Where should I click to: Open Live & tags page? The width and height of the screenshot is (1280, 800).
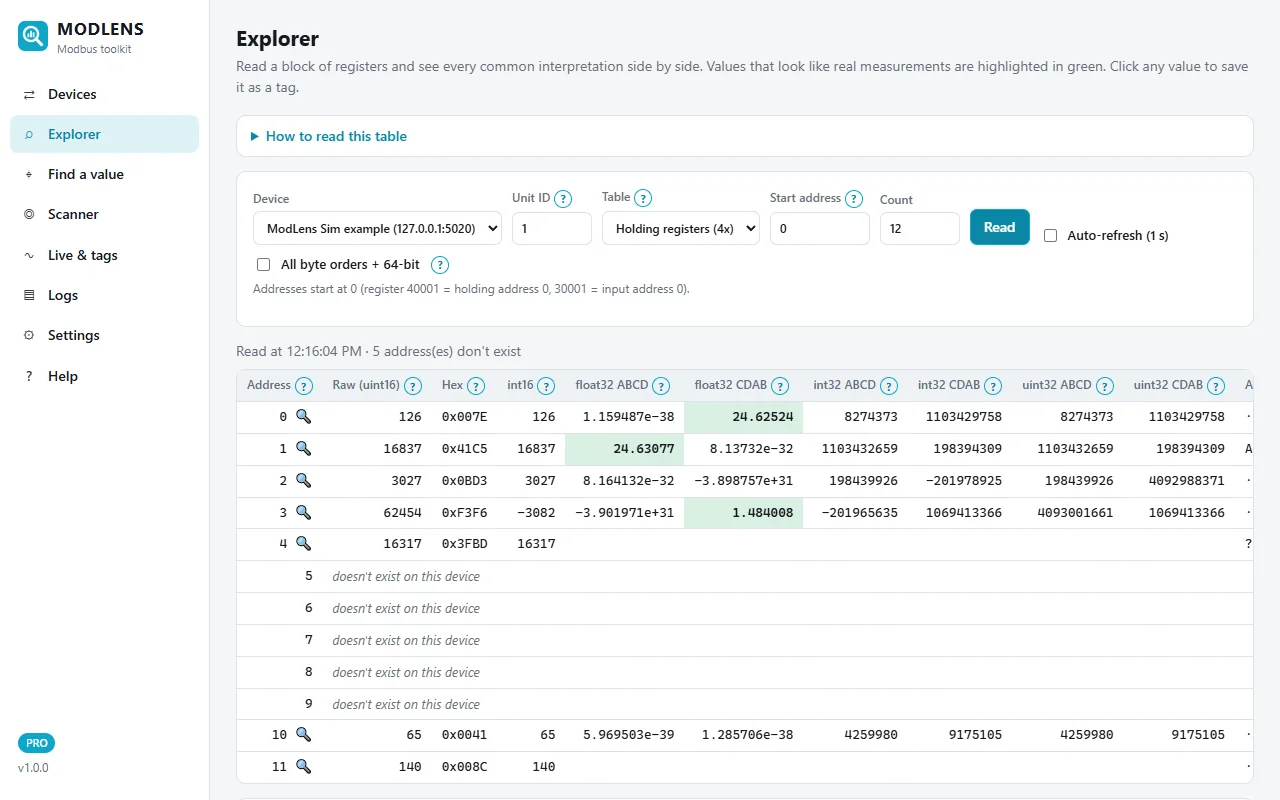tap(104, 255)
